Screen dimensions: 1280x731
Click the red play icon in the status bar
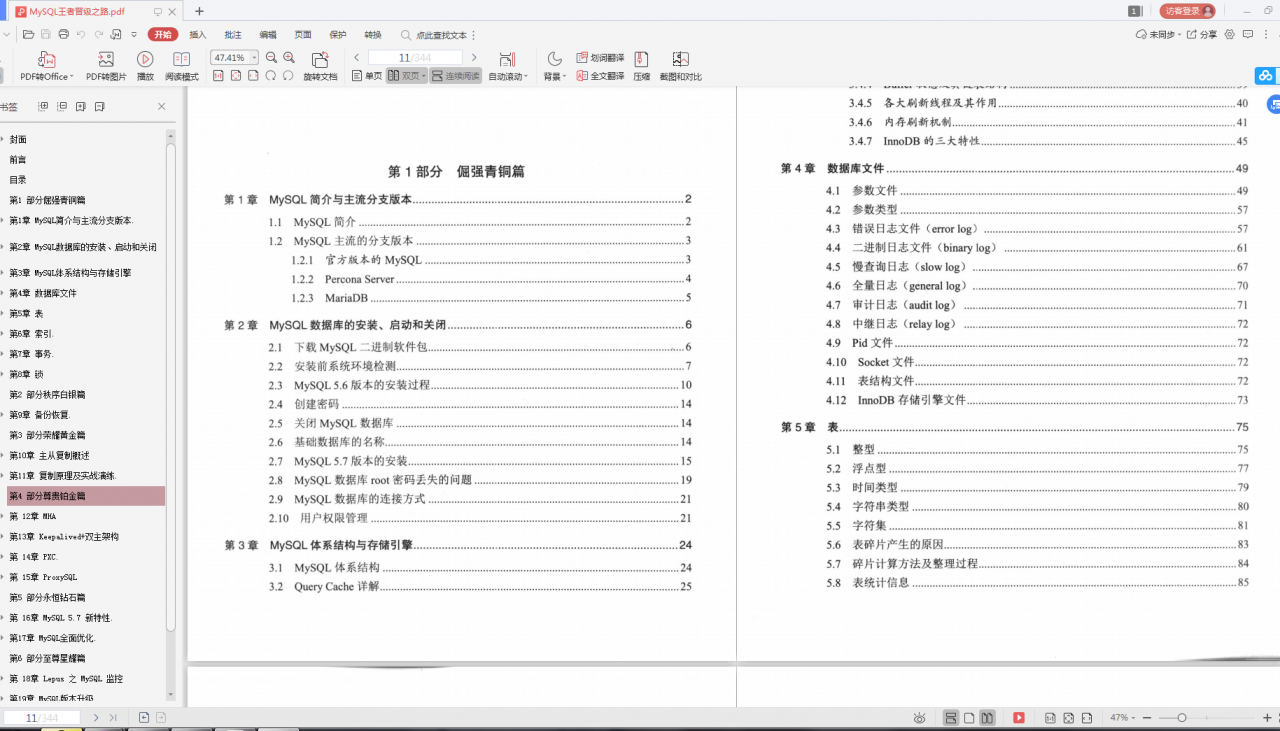tap(1018, 718)
